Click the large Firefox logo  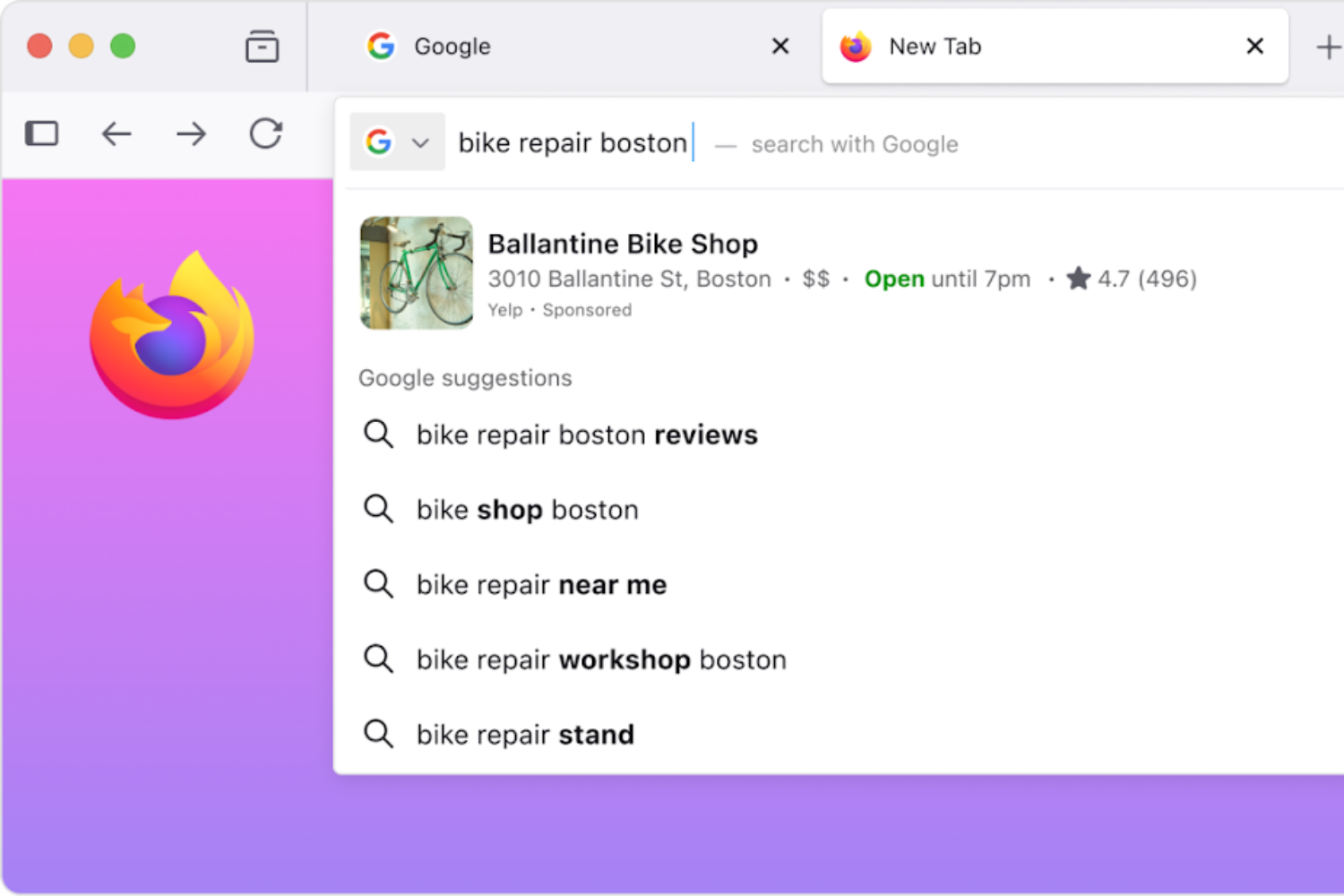[172, 335]
